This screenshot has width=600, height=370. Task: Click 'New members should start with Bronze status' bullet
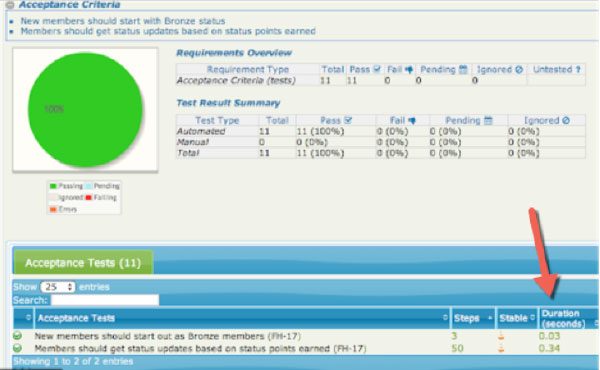123,21
